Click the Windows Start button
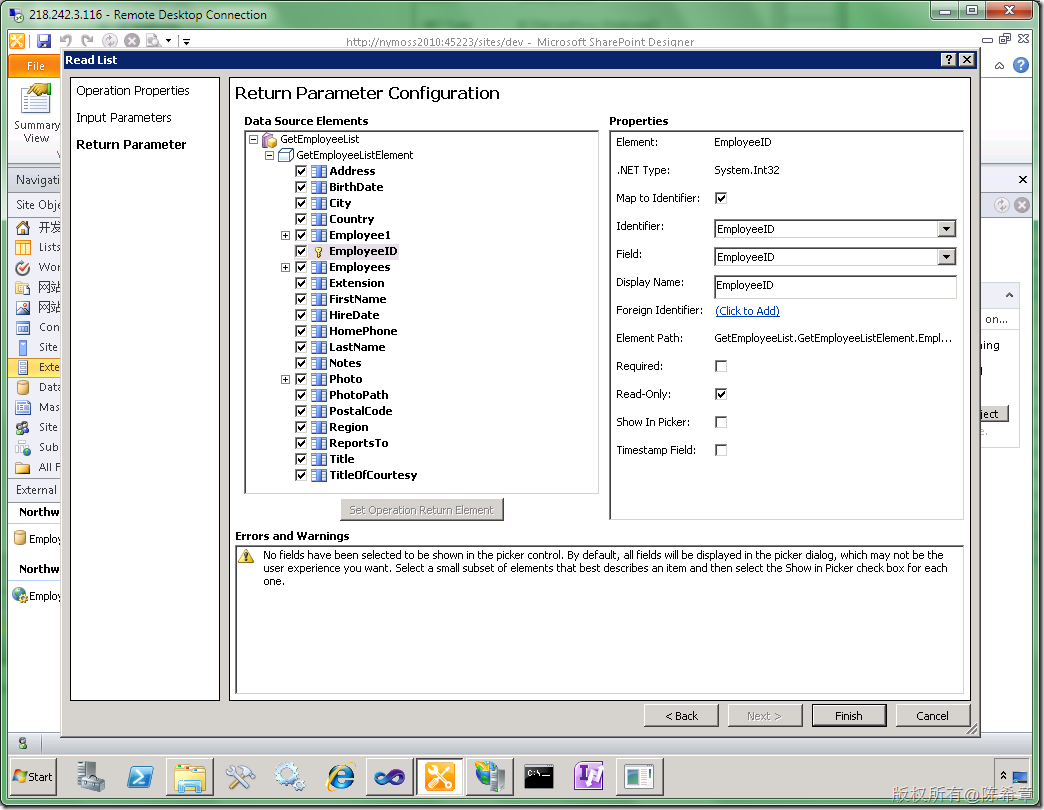The width and height of the screenshot is (1044, 810). pyautogui.click(x=33, y=777)
